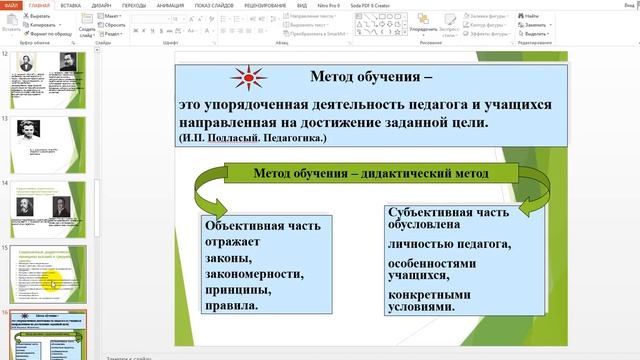Click Копировать (Copy) button
This screenshot has height=360, width=640.
tap(39, 25)
